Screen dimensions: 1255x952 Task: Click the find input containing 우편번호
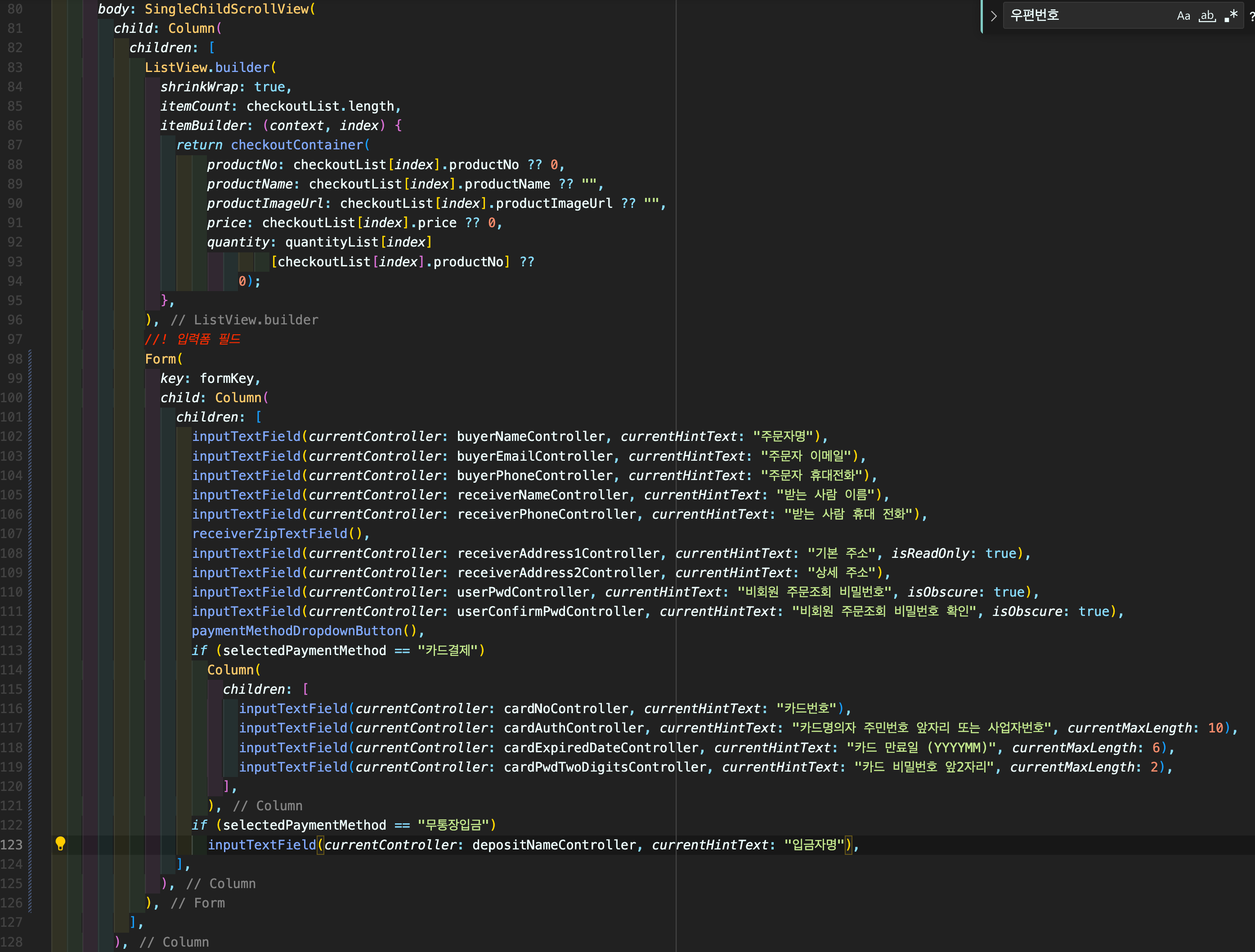point(1084,15)
